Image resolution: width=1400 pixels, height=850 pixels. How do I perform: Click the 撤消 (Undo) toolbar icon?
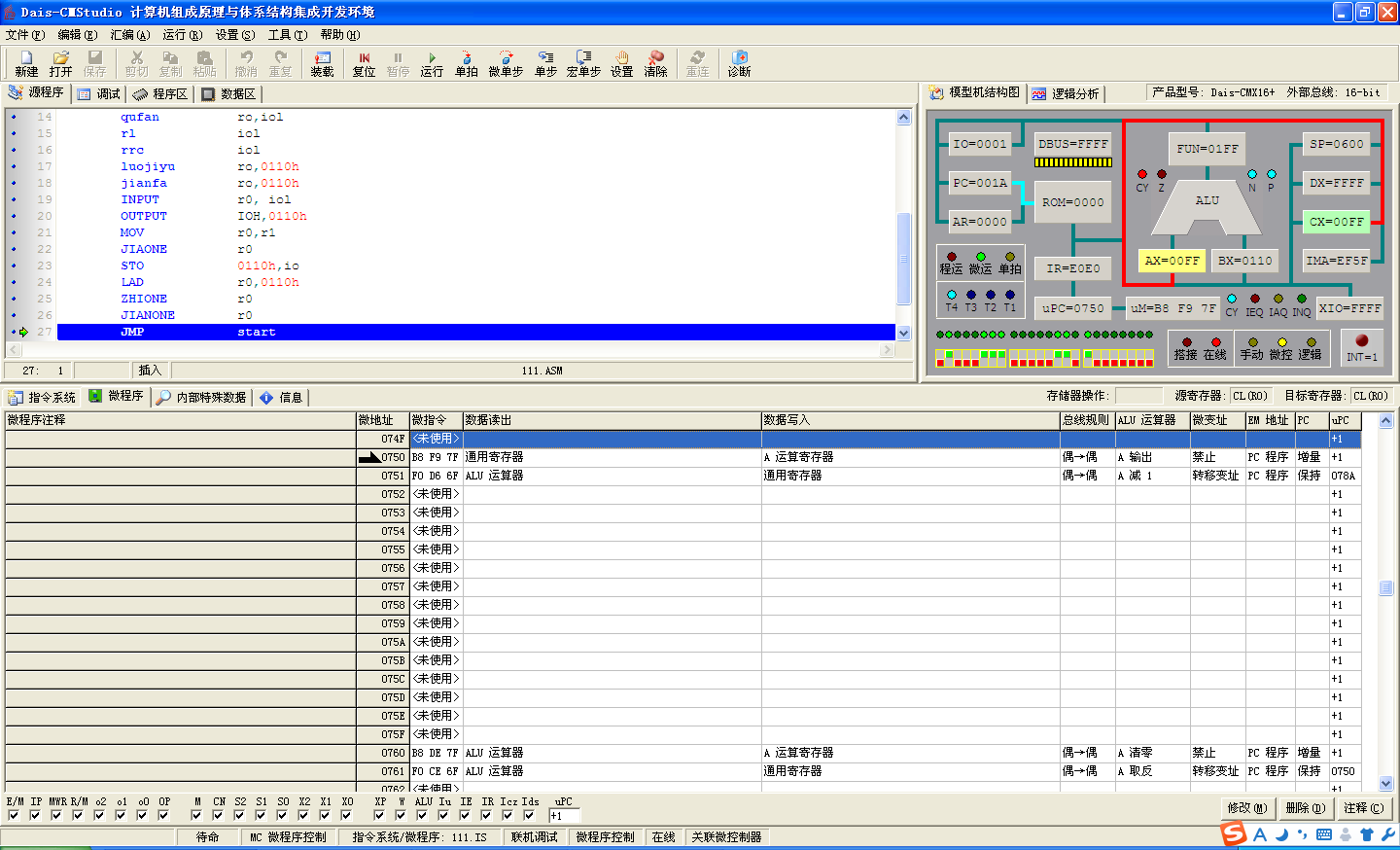[246, 64]
